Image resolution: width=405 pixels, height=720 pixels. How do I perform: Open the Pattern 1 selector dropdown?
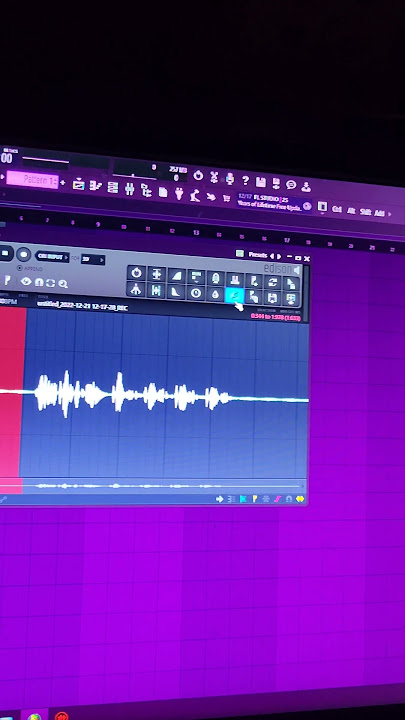[32, 180]
